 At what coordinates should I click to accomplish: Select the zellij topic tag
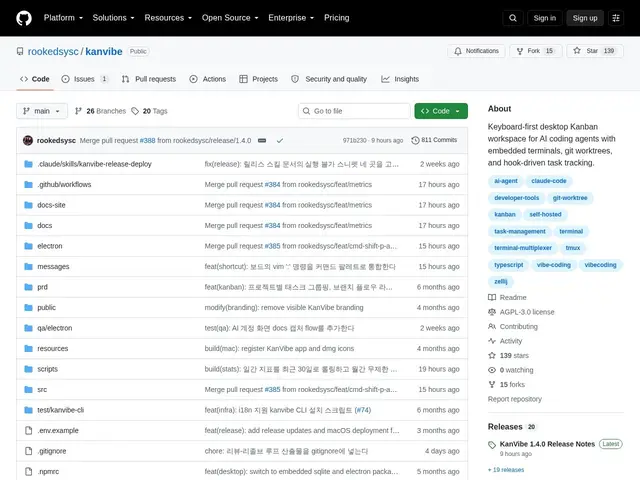(501, 281)
